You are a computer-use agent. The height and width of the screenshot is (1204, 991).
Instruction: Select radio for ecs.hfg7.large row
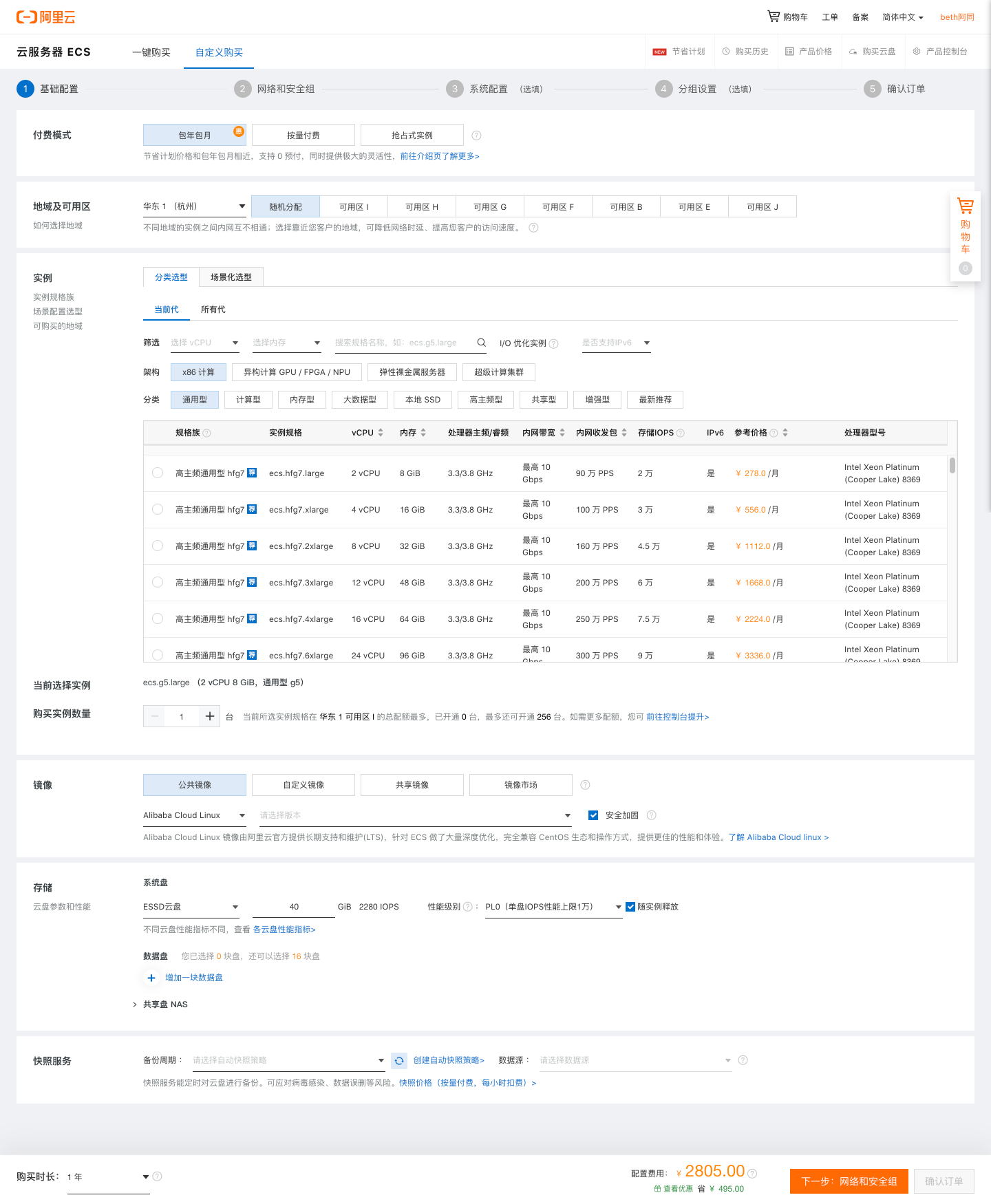(x=158, y=473)
